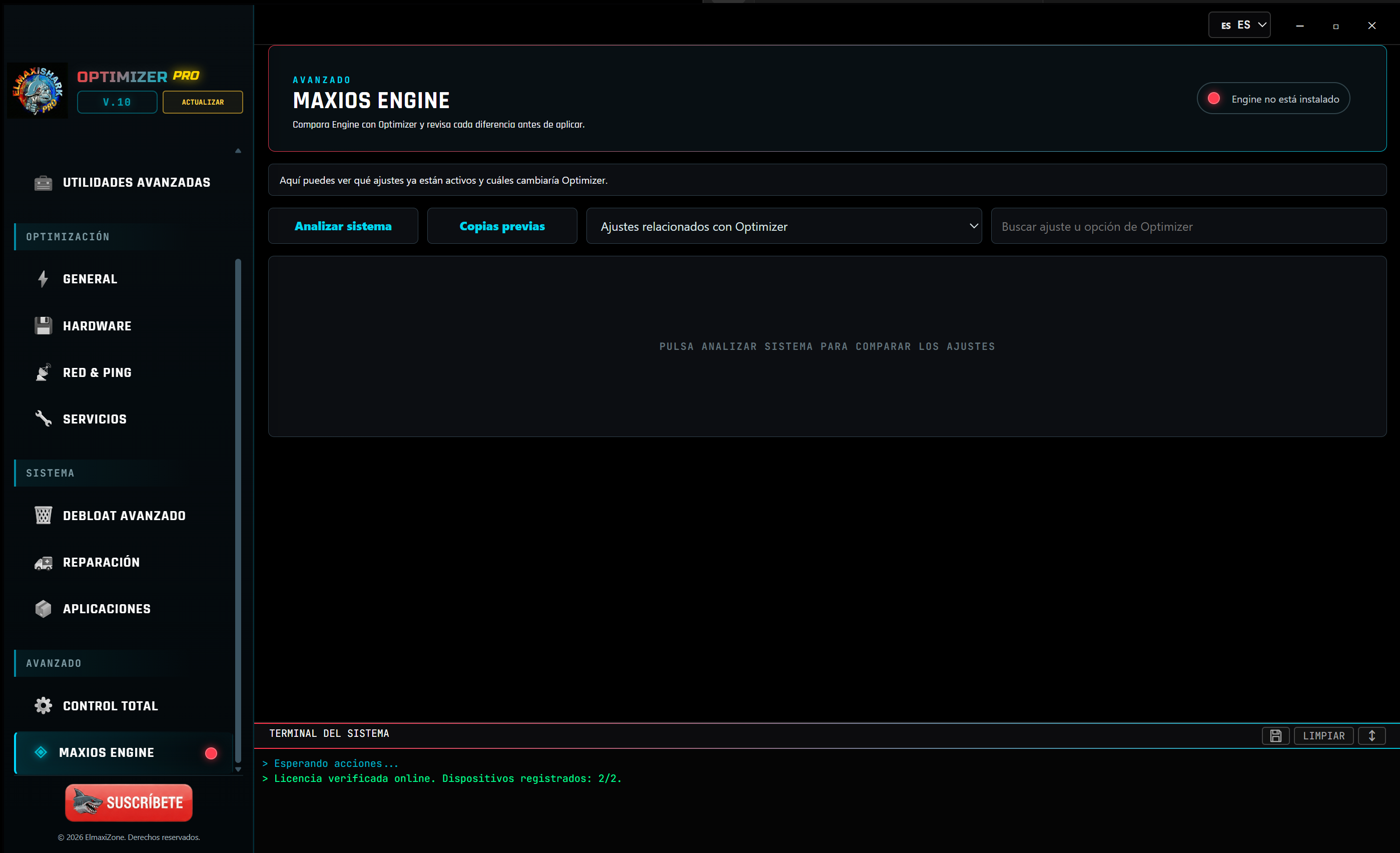Click the sidebar vertical scrollbar
The height and width of the screenshot is (853, 1400).
pos(238,510)
